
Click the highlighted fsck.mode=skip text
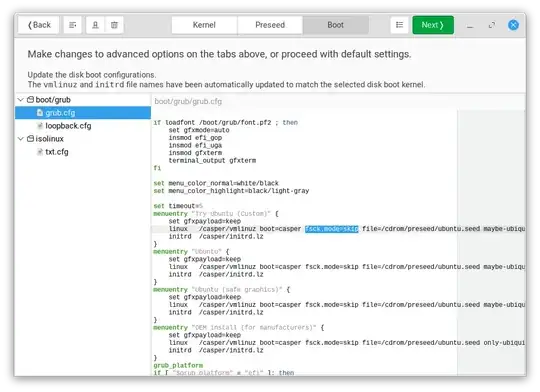(x=332, y=229)
